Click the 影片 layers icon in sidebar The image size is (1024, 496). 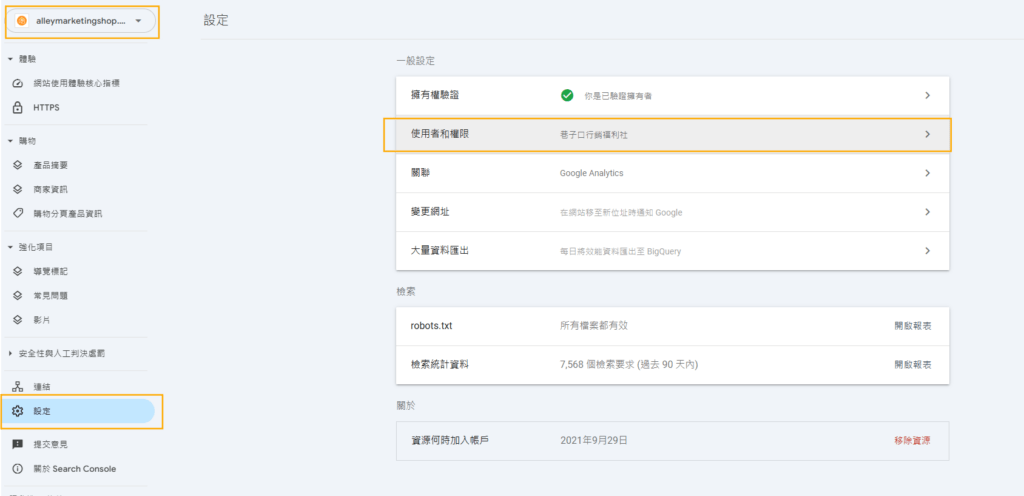point(18,319)
